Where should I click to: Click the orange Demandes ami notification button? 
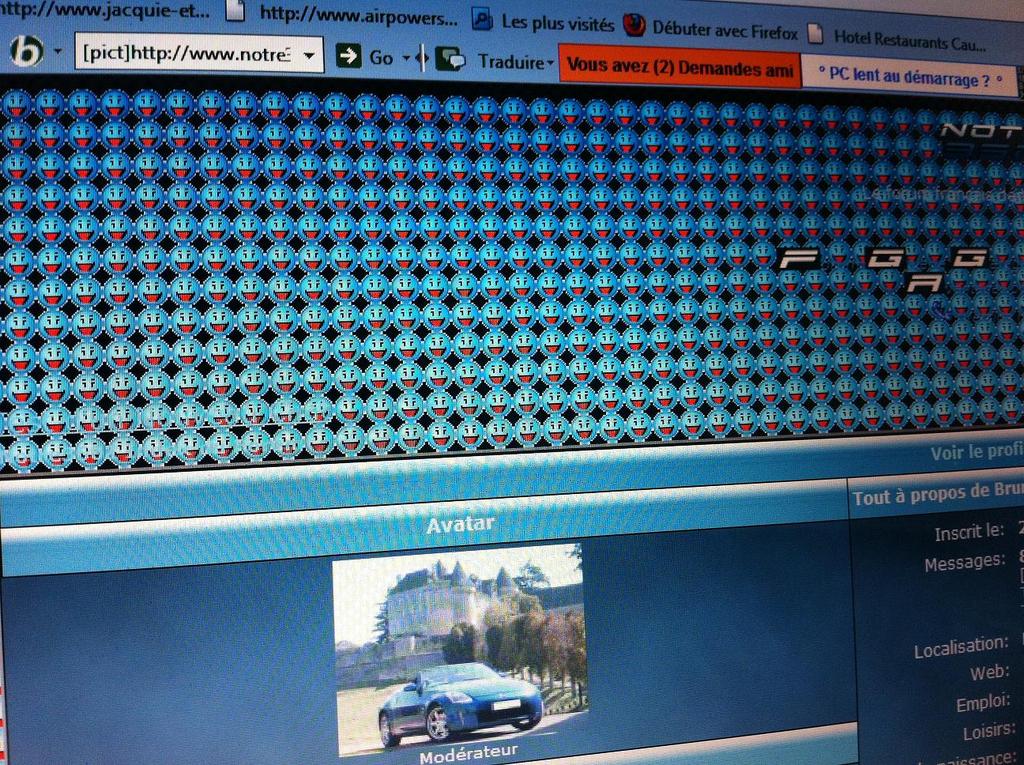(679, 69)
